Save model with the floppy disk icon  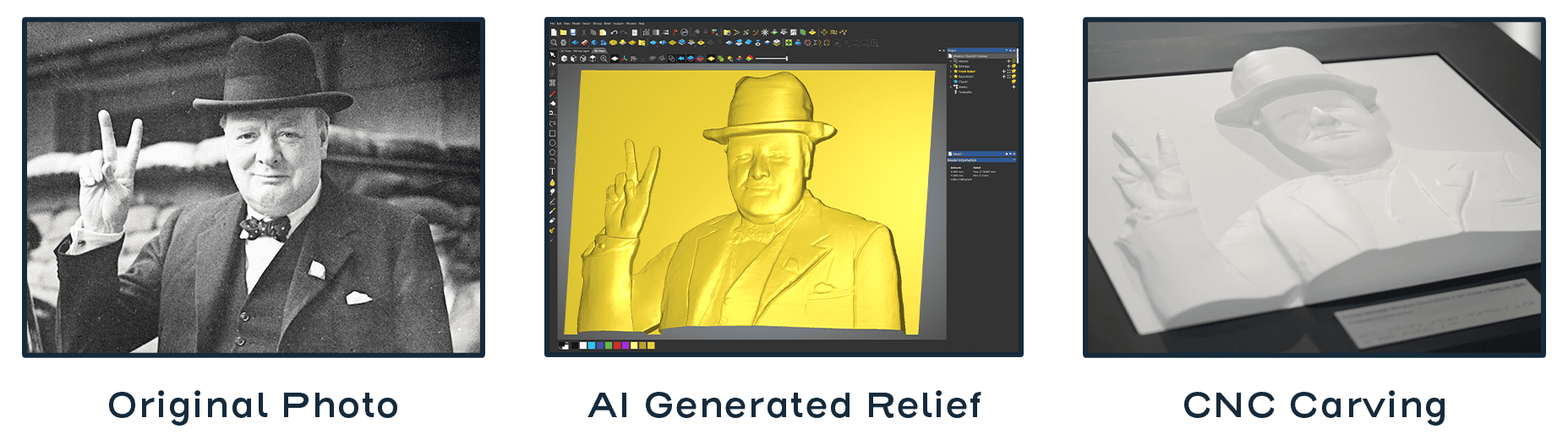573,32
